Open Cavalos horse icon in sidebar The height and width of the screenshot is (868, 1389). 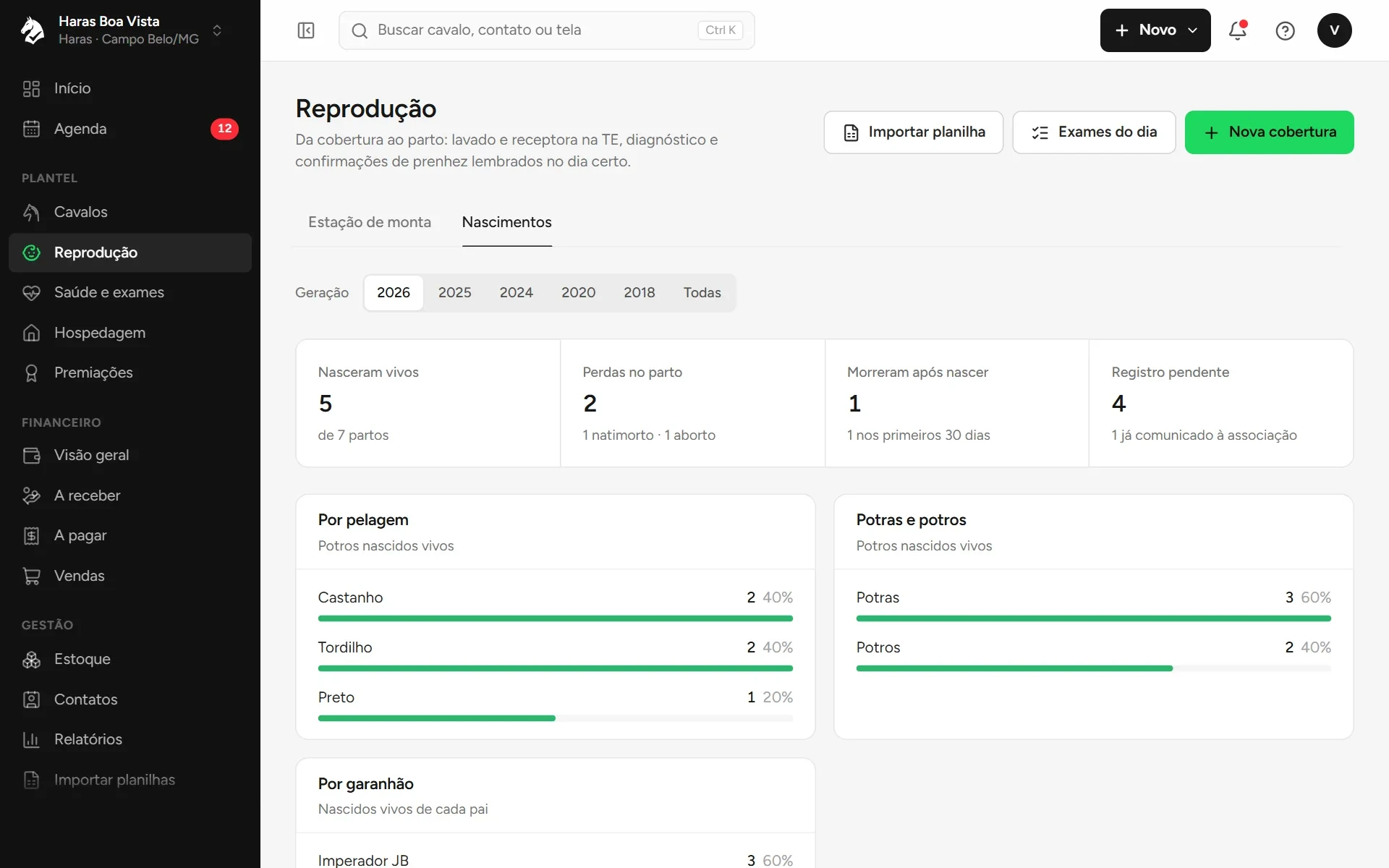(31, 212)
